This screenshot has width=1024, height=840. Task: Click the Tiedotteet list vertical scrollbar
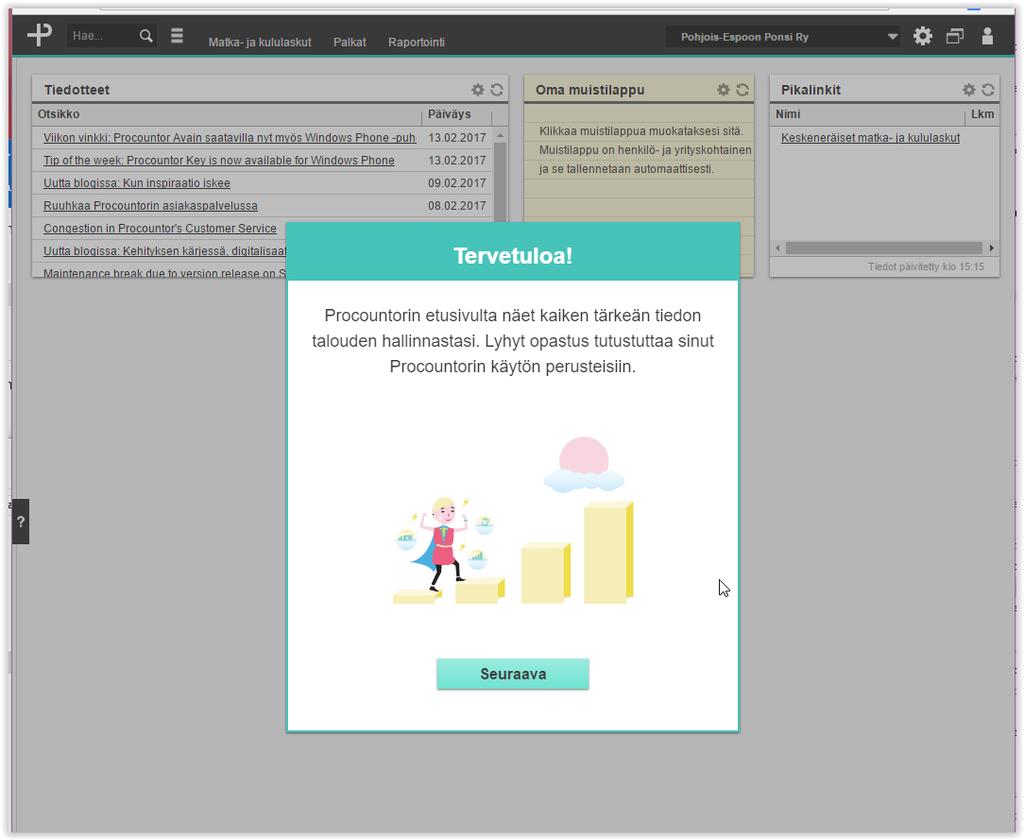click(500, 180)
